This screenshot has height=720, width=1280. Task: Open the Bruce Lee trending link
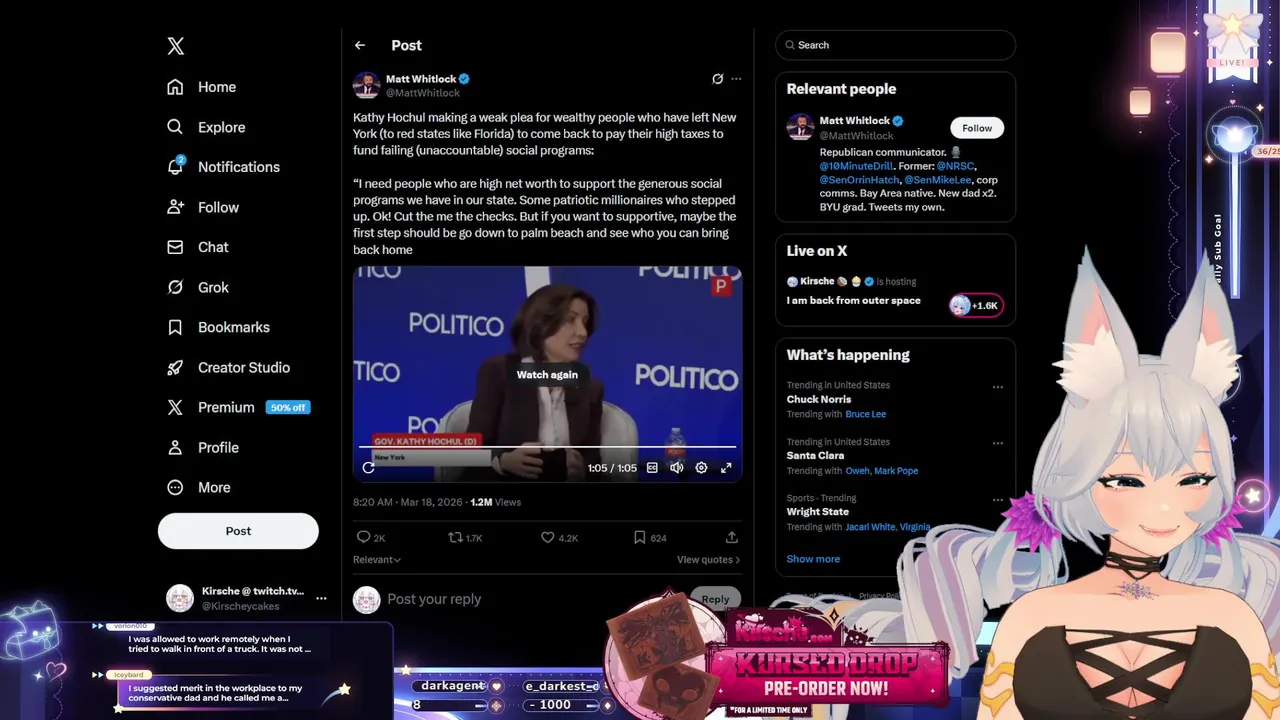[x=865, y=414]
